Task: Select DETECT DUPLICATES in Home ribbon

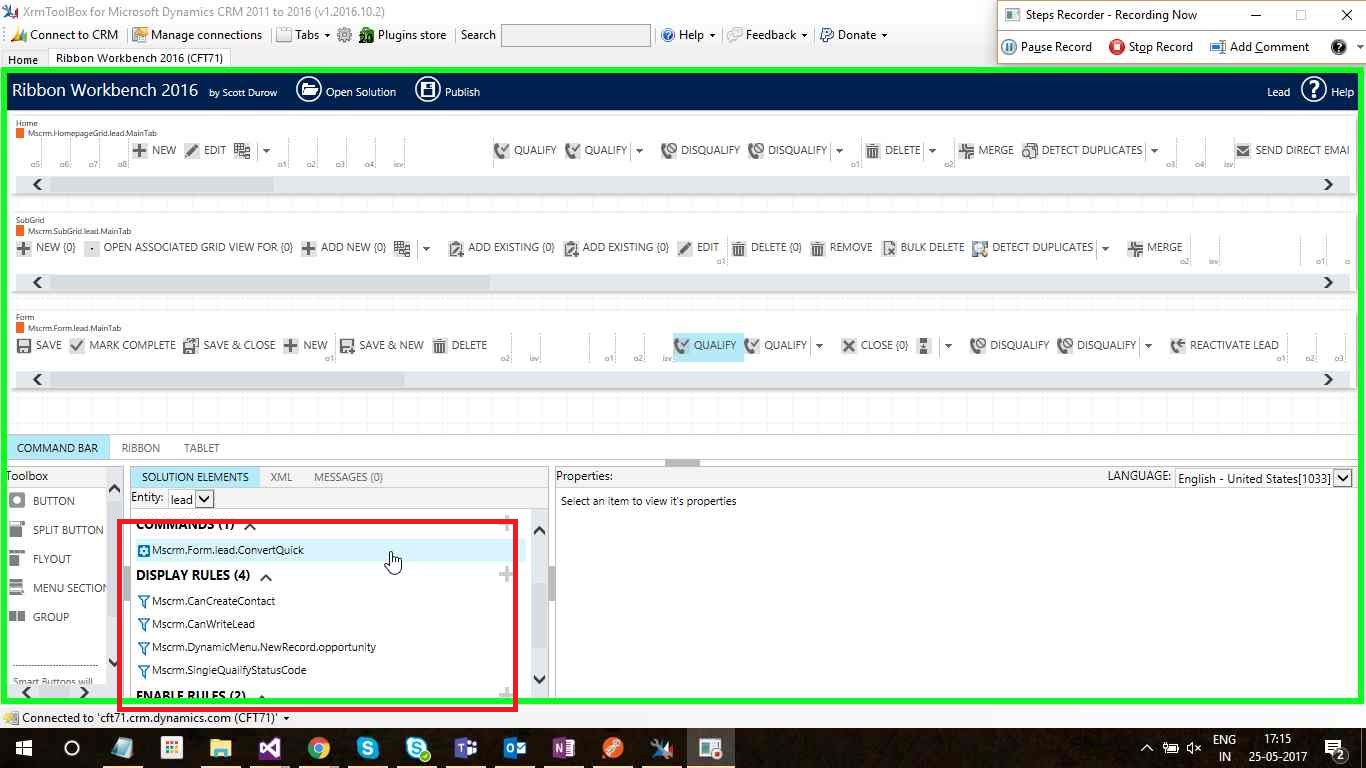Action: [1082, 150]
